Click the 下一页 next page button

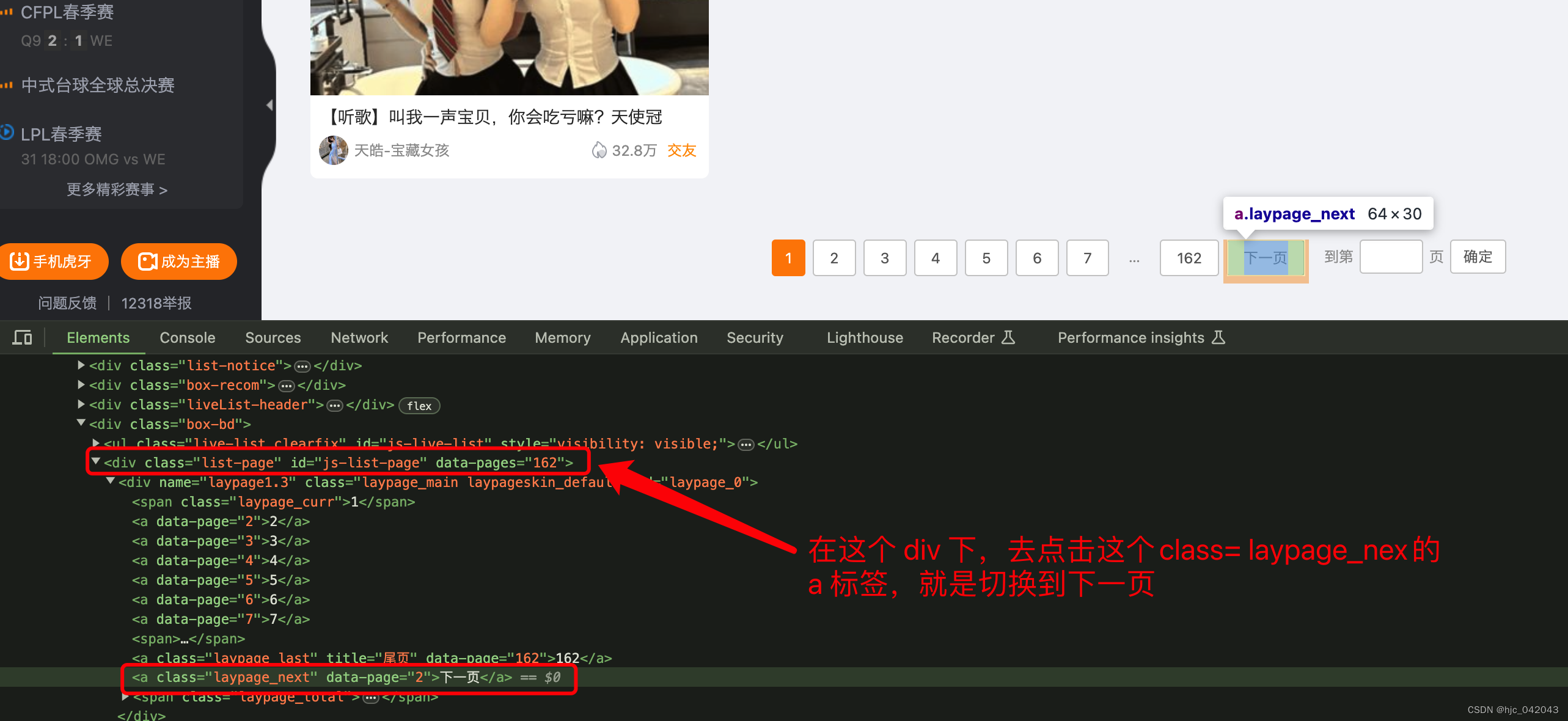coord(1266,258)
